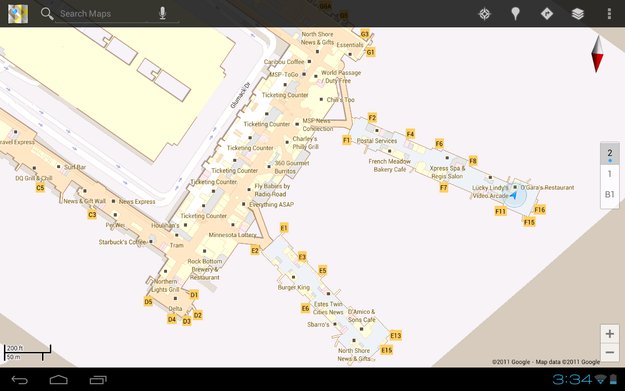Select gate marker E2
The width and height of the screenshot is (625, 391).
(255, 250)
